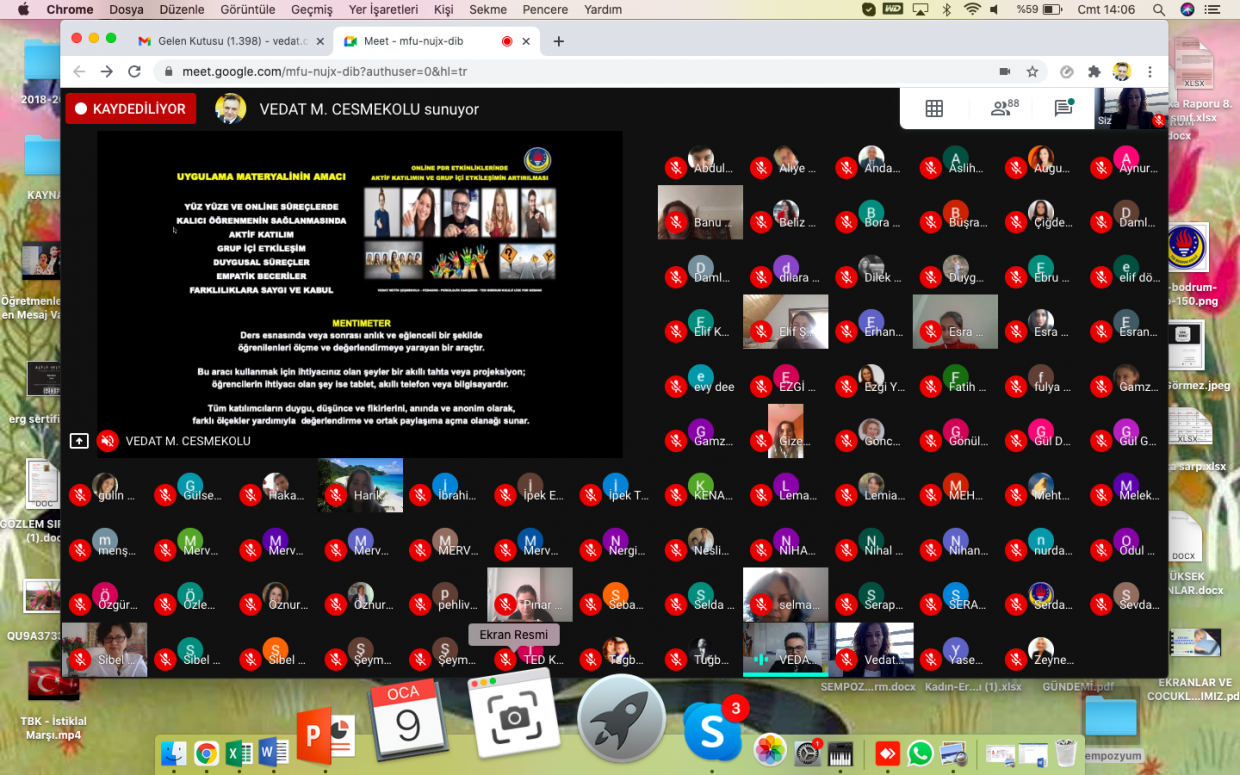Image resolution: width=1240 pixels, height=775 pixels.
Task: Launch PowerPoint from the Dock
Action: 326,736
